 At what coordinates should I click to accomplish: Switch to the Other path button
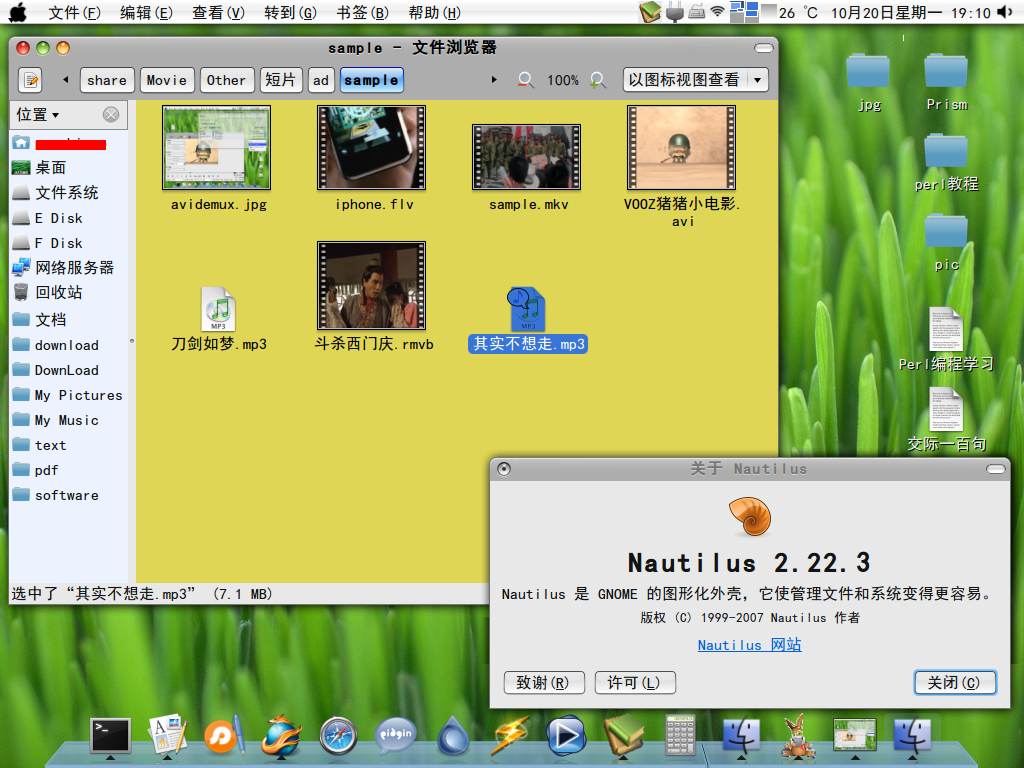tap(226, 80)
